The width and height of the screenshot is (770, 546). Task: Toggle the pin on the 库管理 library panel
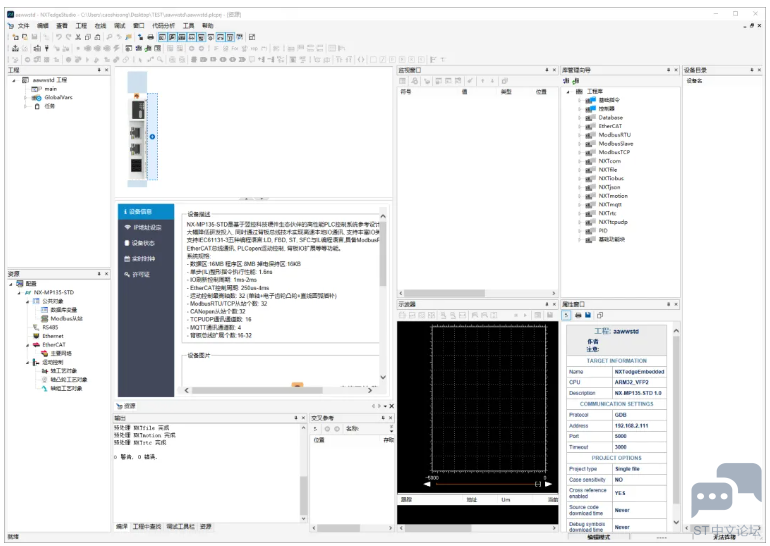[668, 70]
